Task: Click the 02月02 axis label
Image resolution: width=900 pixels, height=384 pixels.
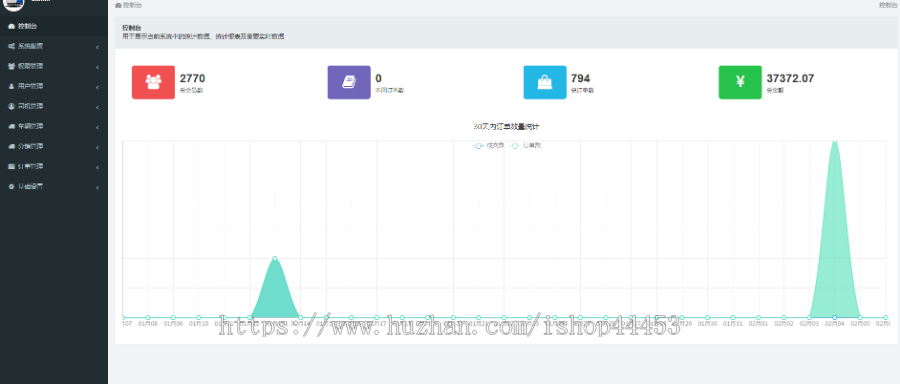Action: click(x=784, y=324)
